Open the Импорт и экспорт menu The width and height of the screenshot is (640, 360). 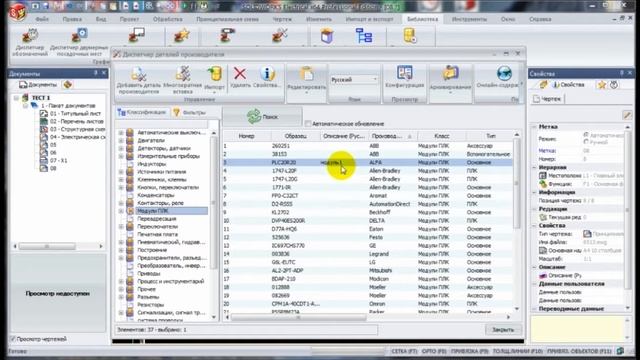(369, 19)
